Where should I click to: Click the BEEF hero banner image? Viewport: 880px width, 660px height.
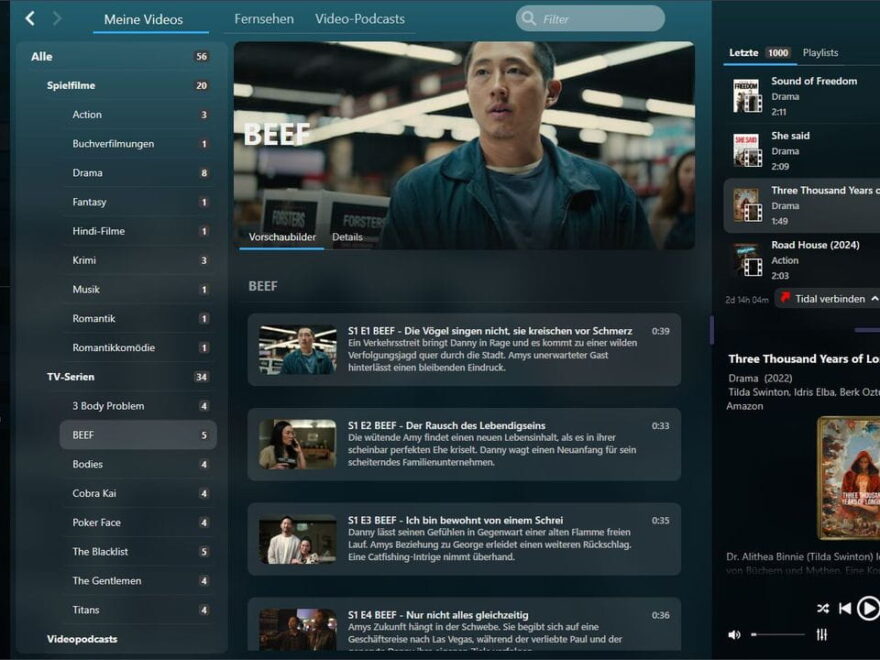pos(464,145)
